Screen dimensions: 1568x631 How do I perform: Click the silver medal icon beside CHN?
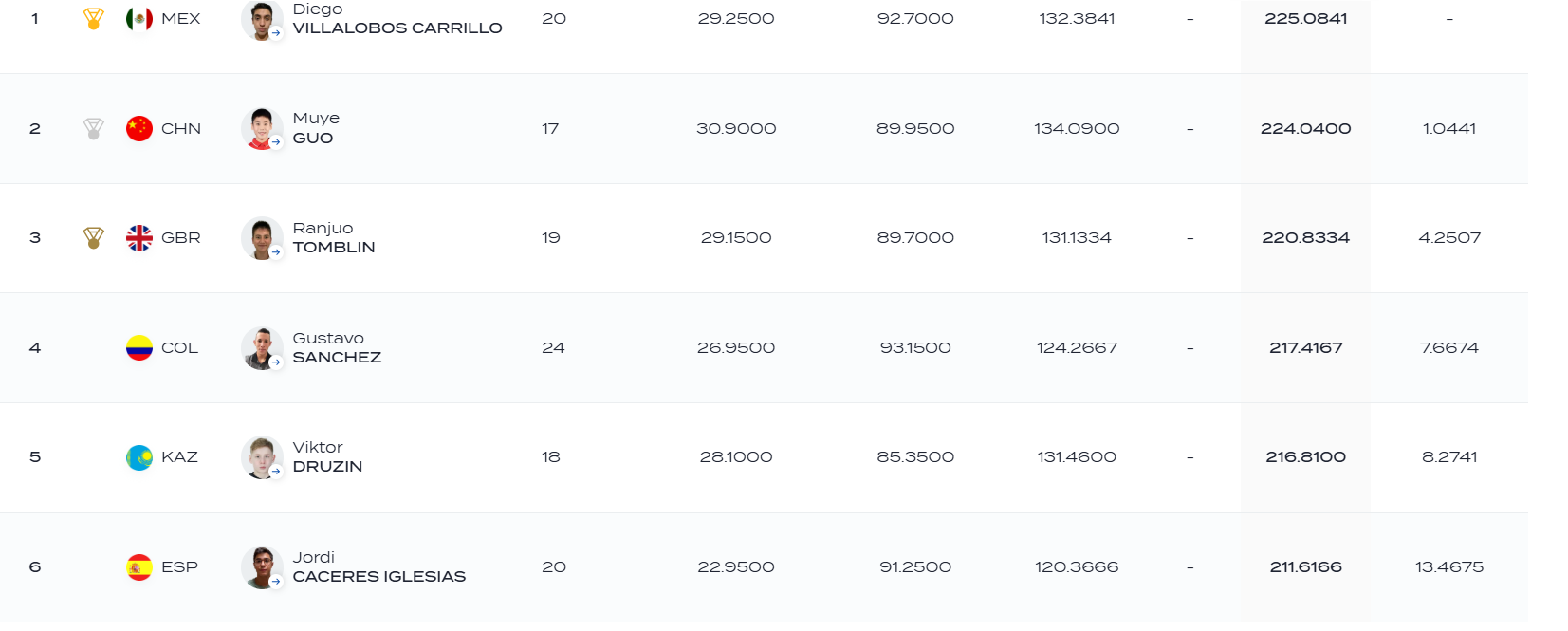point(93,128)
